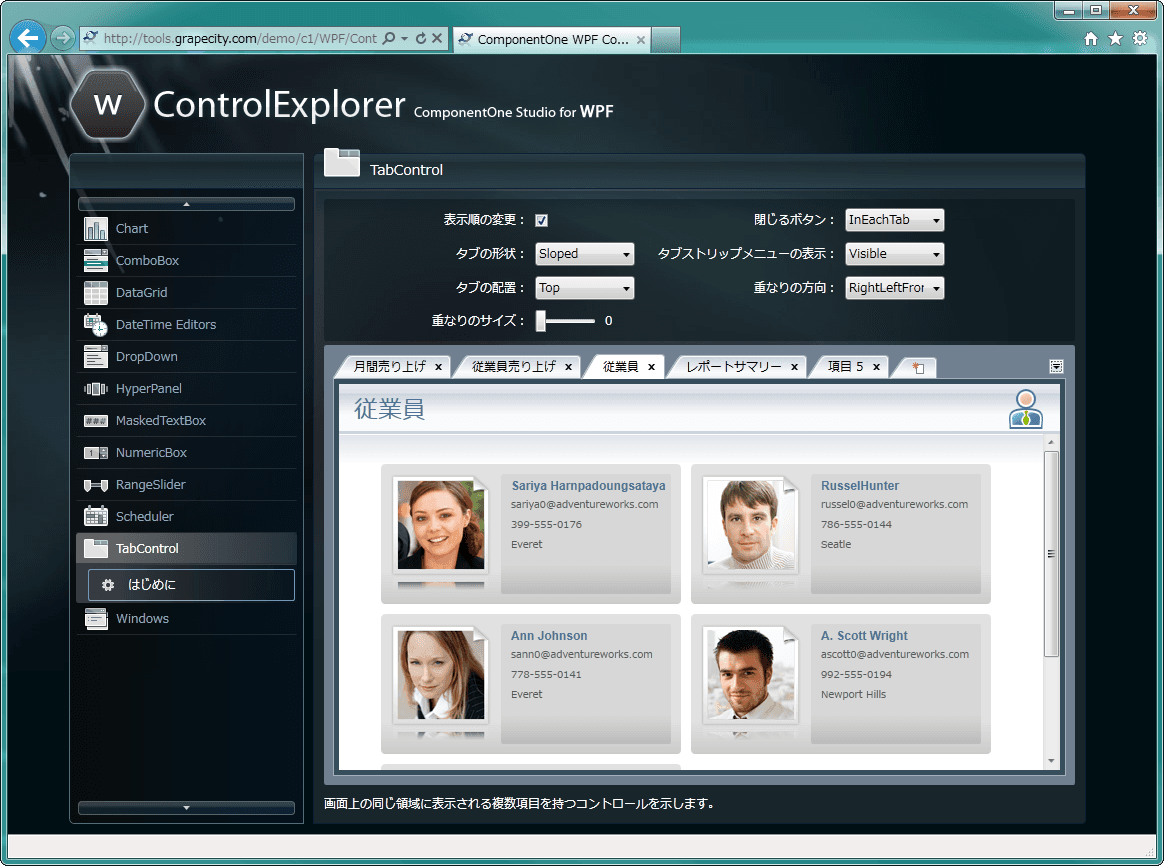The height and width of the screenshot is (866, 1164).
Task: Click the Windows icon in sidebar
Action: [96, 618]
